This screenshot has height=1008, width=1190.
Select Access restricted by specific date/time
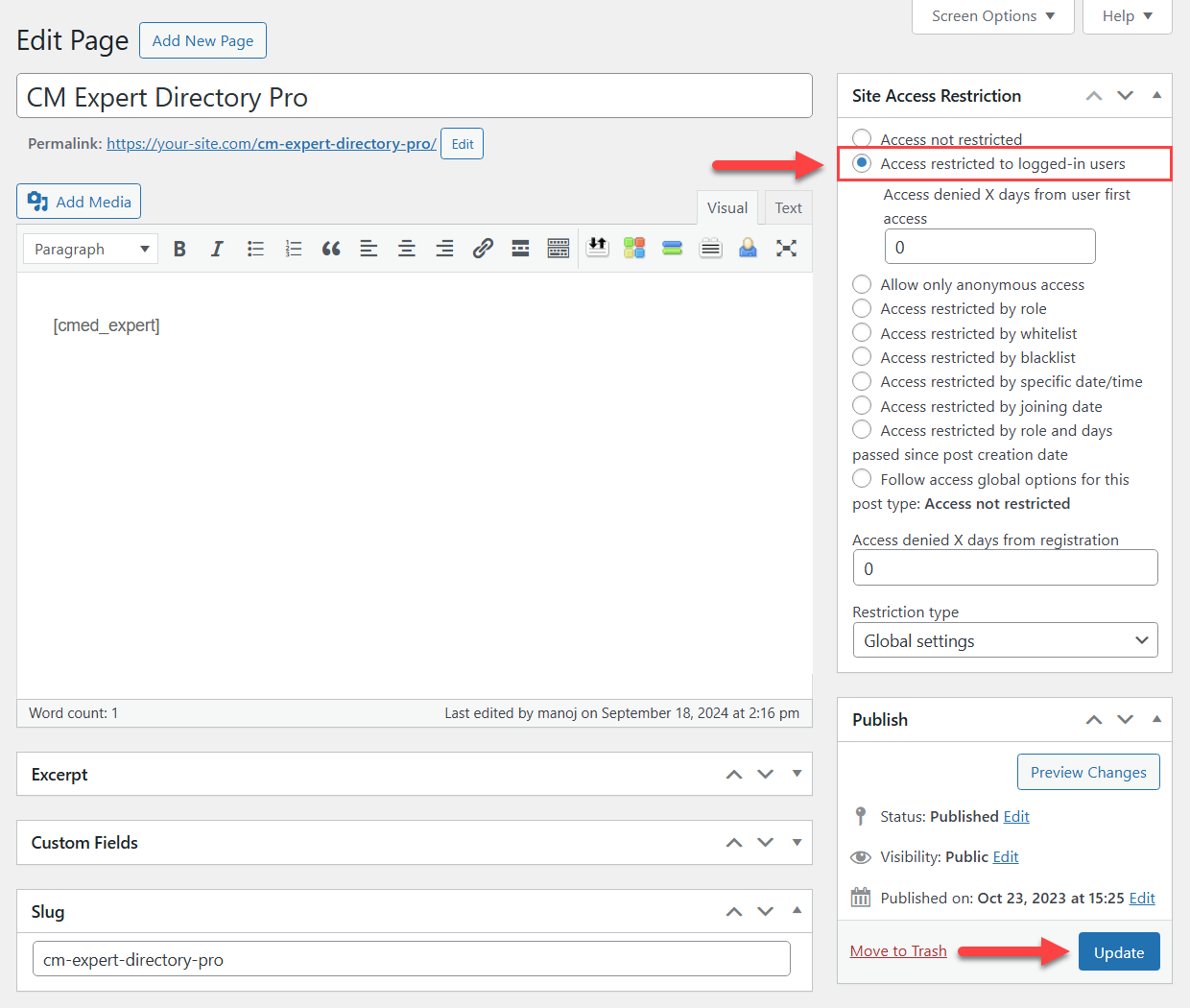[x=862, y=381]
